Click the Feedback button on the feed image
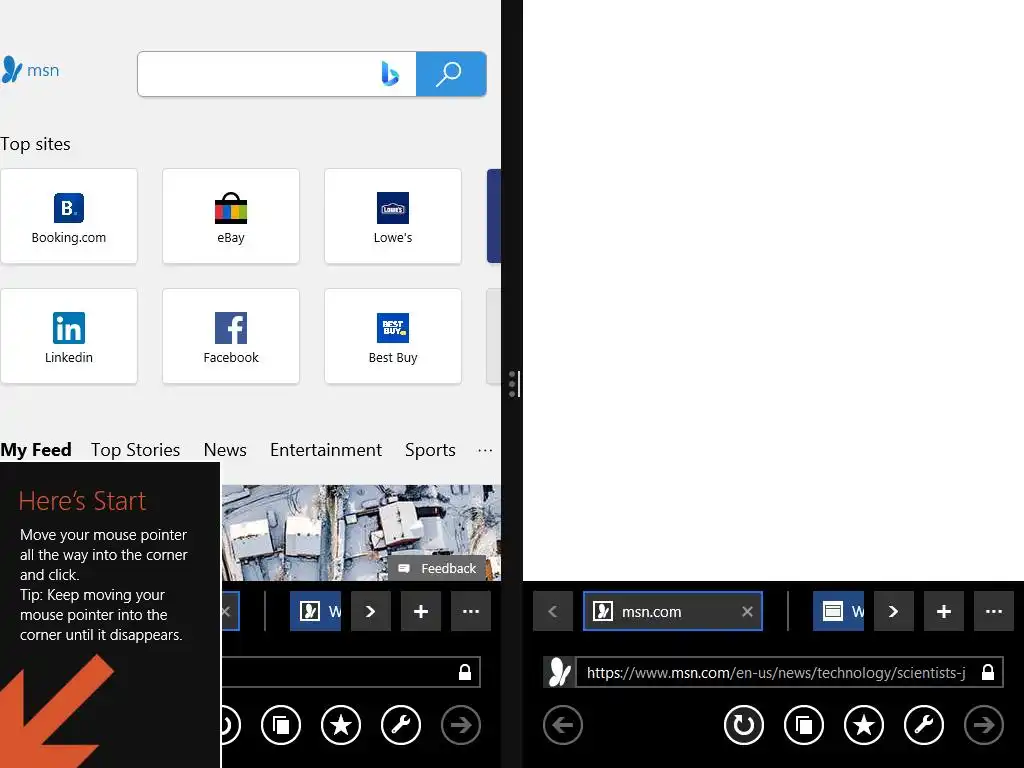 437,568
